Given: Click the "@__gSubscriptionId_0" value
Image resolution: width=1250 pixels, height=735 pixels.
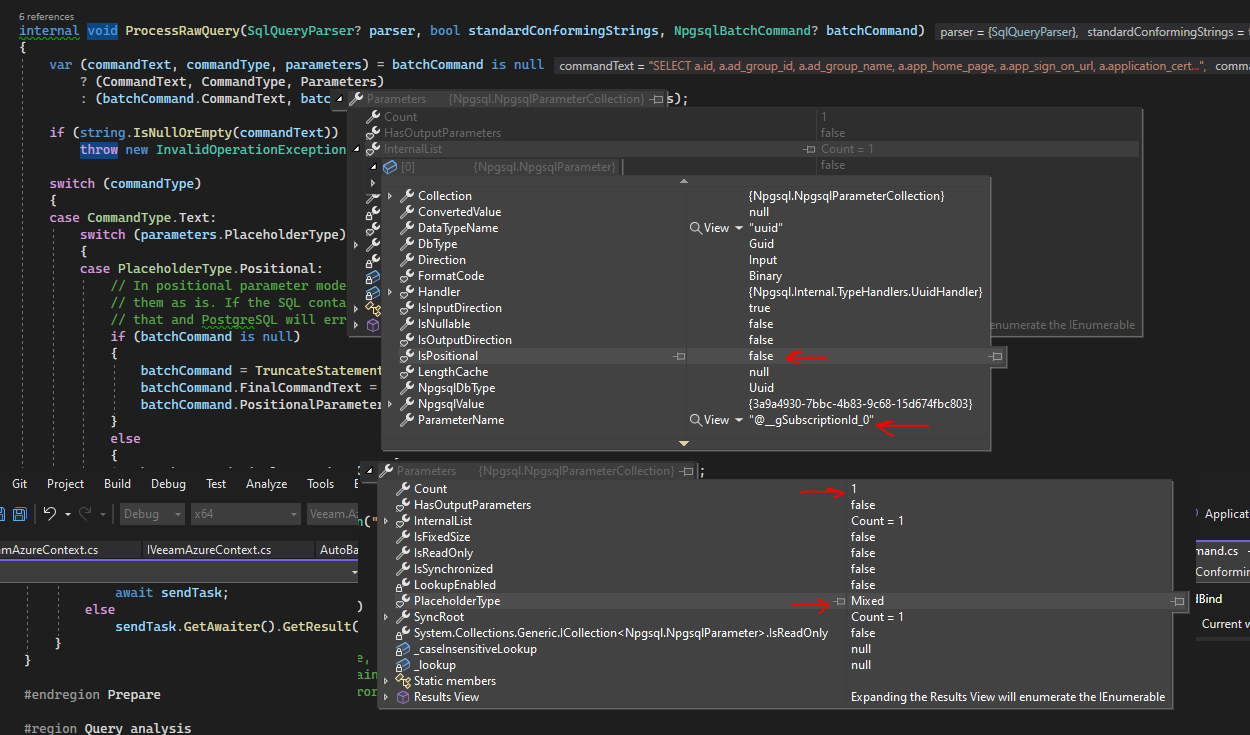Looking at the screenshot, I should [x=811, y=420].
